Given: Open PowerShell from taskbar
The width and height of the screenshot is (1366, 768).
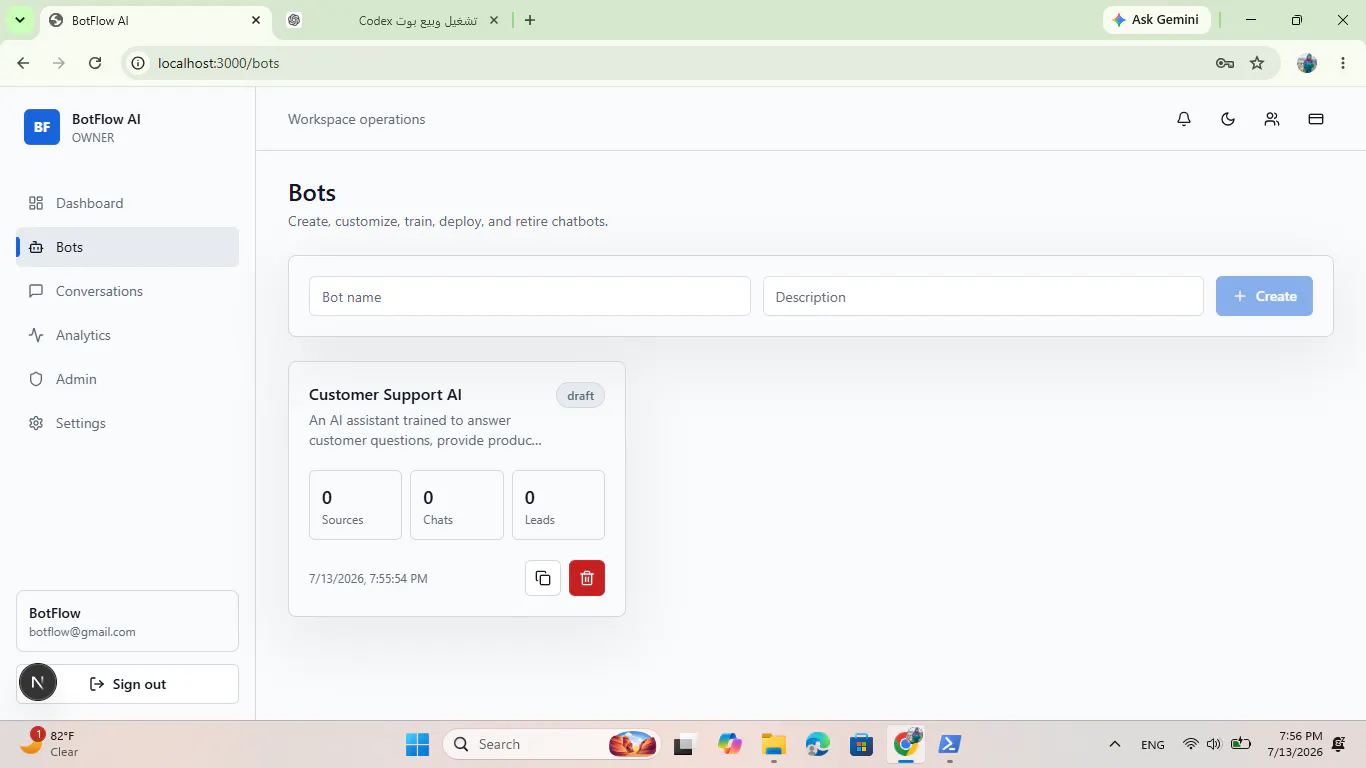Looking at the screenshot, I should (x=950, y=744).
